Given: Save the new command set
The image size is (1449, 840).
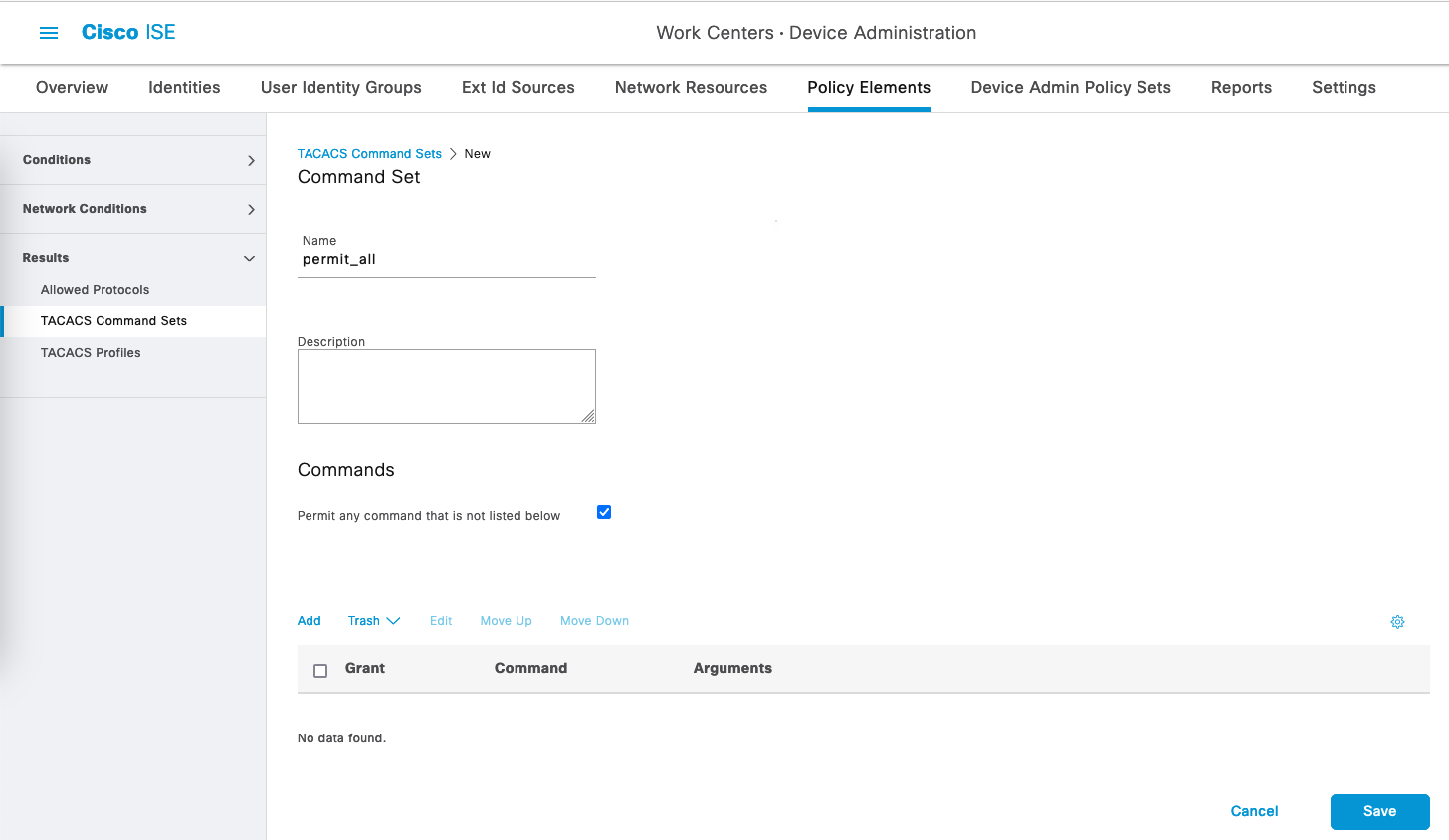Looking at the screenshot, I should [x=1379, y=812].
